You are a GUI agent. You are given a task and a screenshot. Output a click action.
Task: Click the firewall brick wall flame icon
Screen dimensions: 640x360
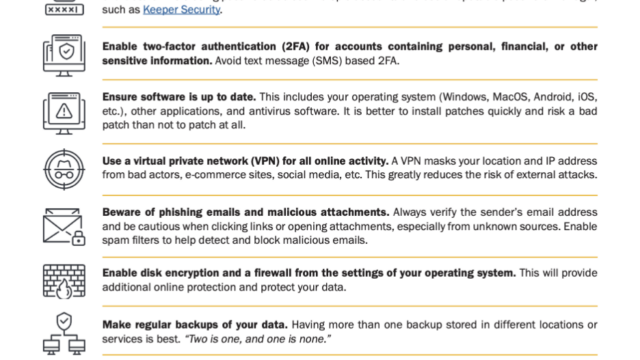click(64, 282)
